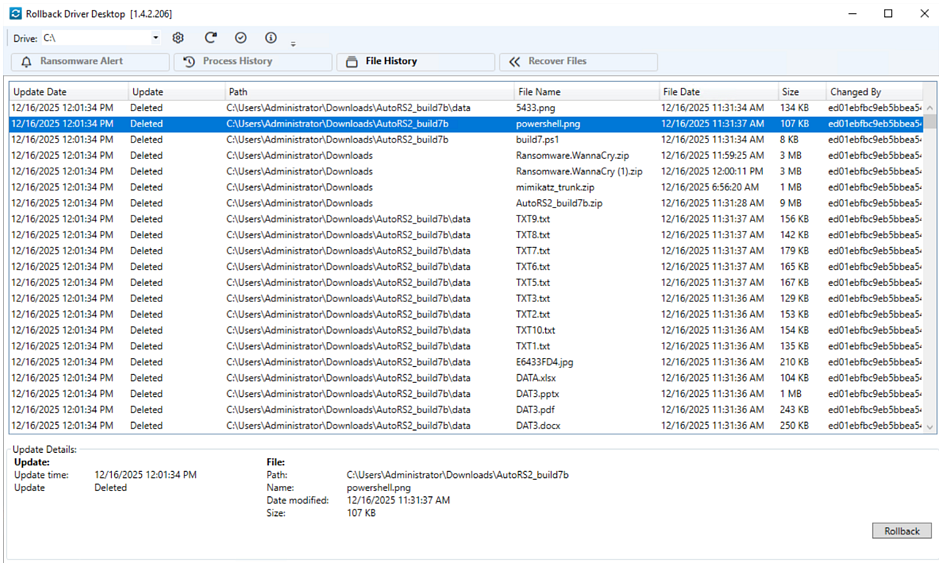Open the Recover Files tab

coord(578,62)
